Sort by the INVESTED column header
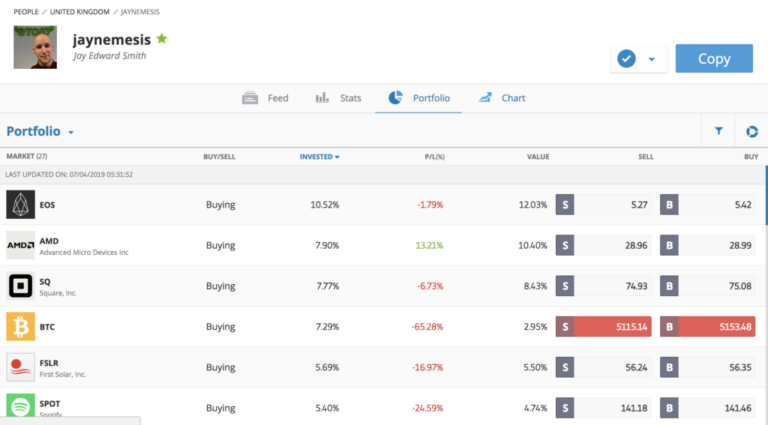 pyautogui.click(x=319, y=157)
